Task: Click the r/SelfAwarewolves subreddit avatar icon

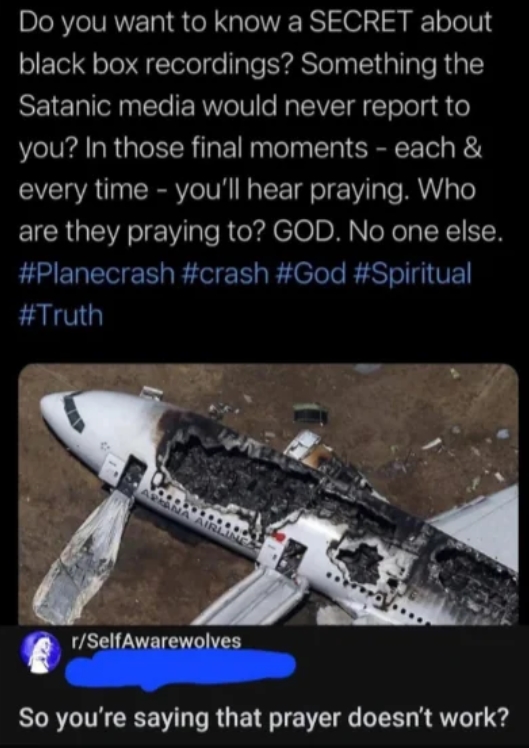Action: pyautogui.click(x=40, y=652)
